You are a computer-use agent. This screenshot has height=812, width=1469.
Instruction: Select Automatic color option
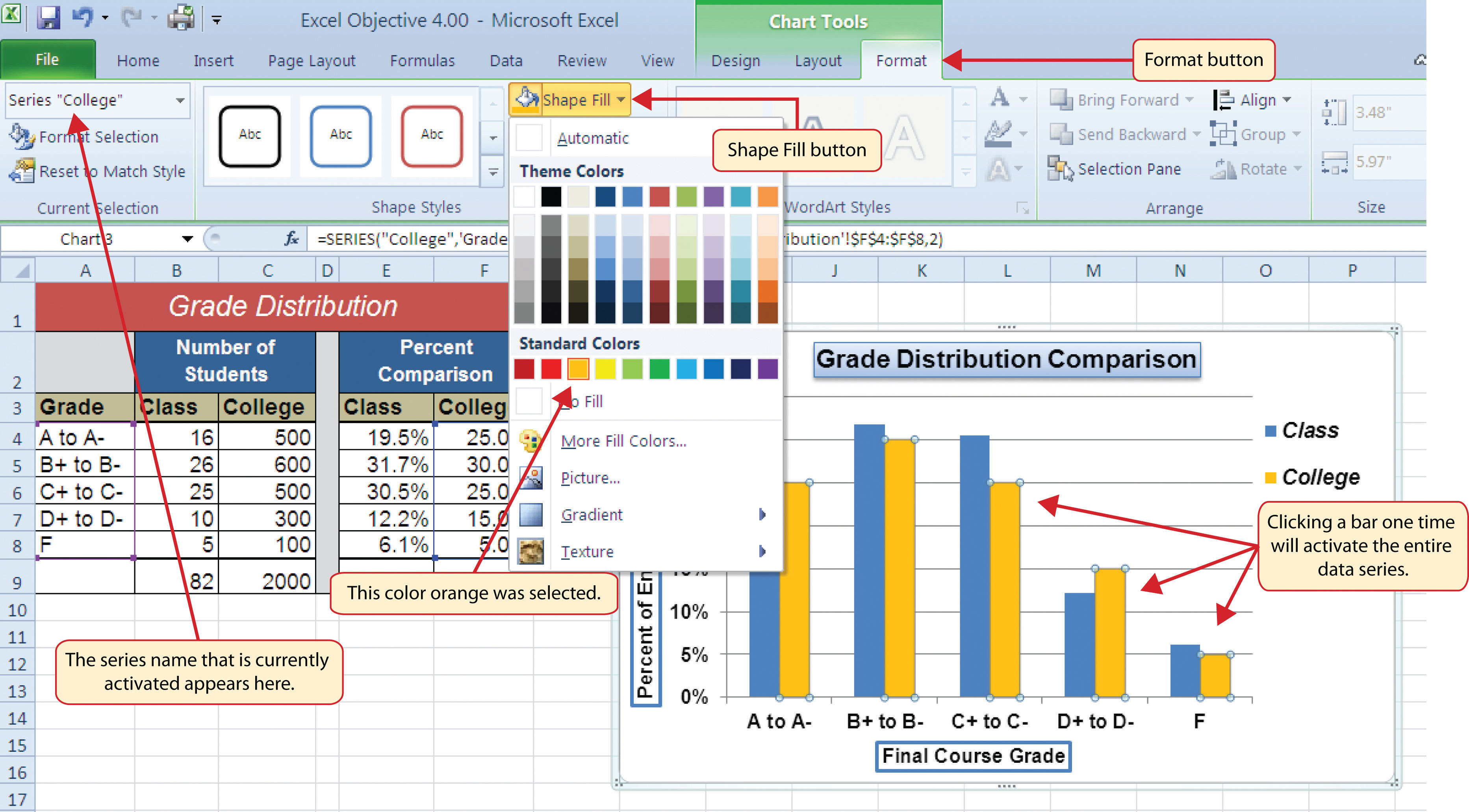coord(591,138)
